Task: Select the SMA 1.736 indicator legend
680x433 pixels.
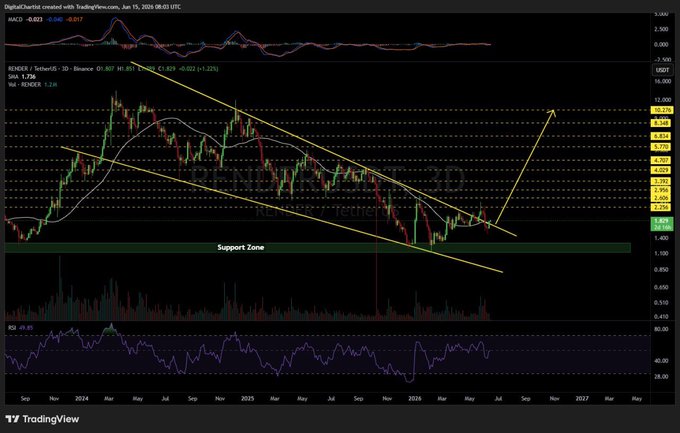Action: 22,77
